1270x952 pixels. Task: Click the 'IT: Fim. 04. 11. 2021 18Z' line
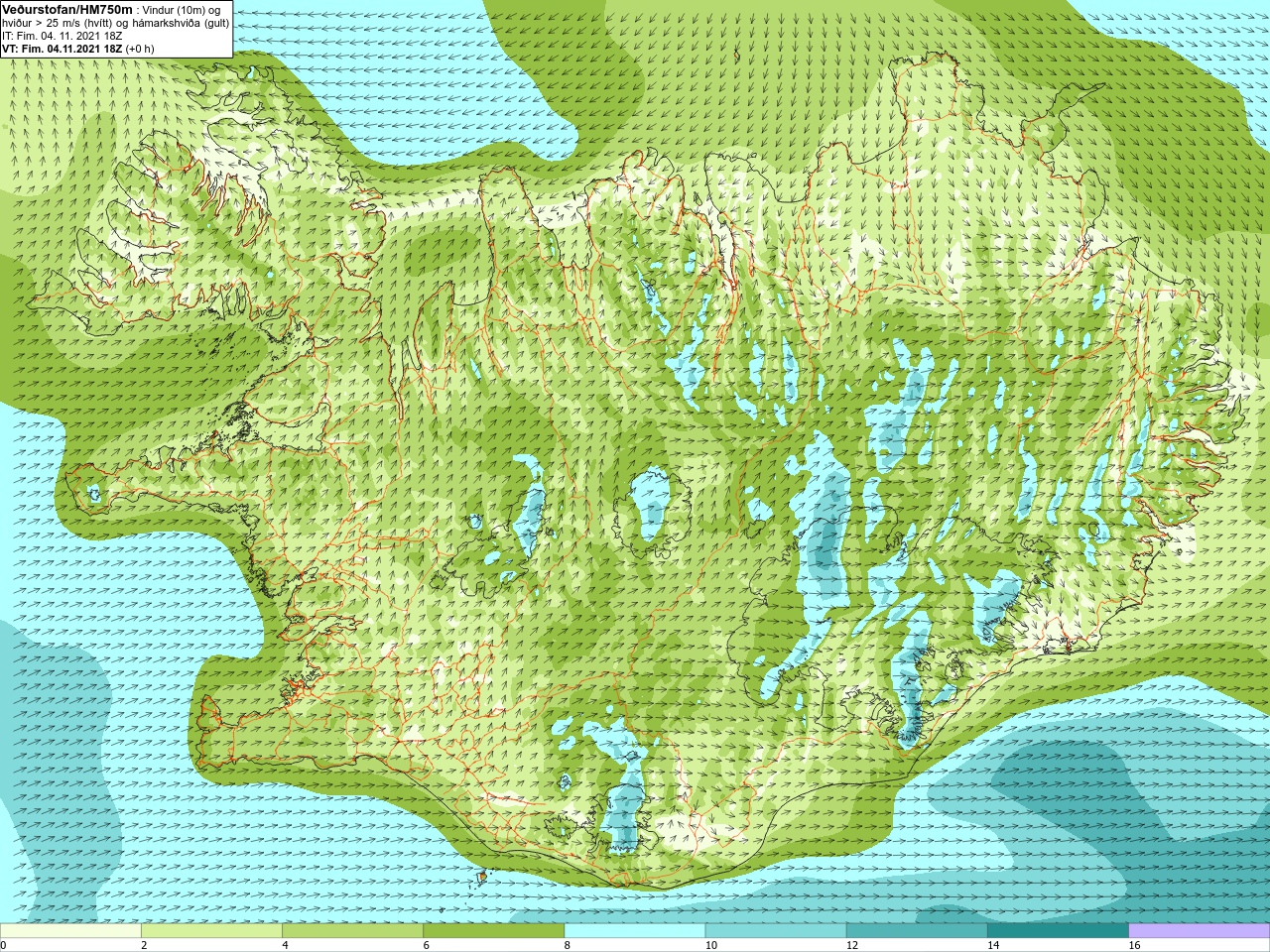62,36
